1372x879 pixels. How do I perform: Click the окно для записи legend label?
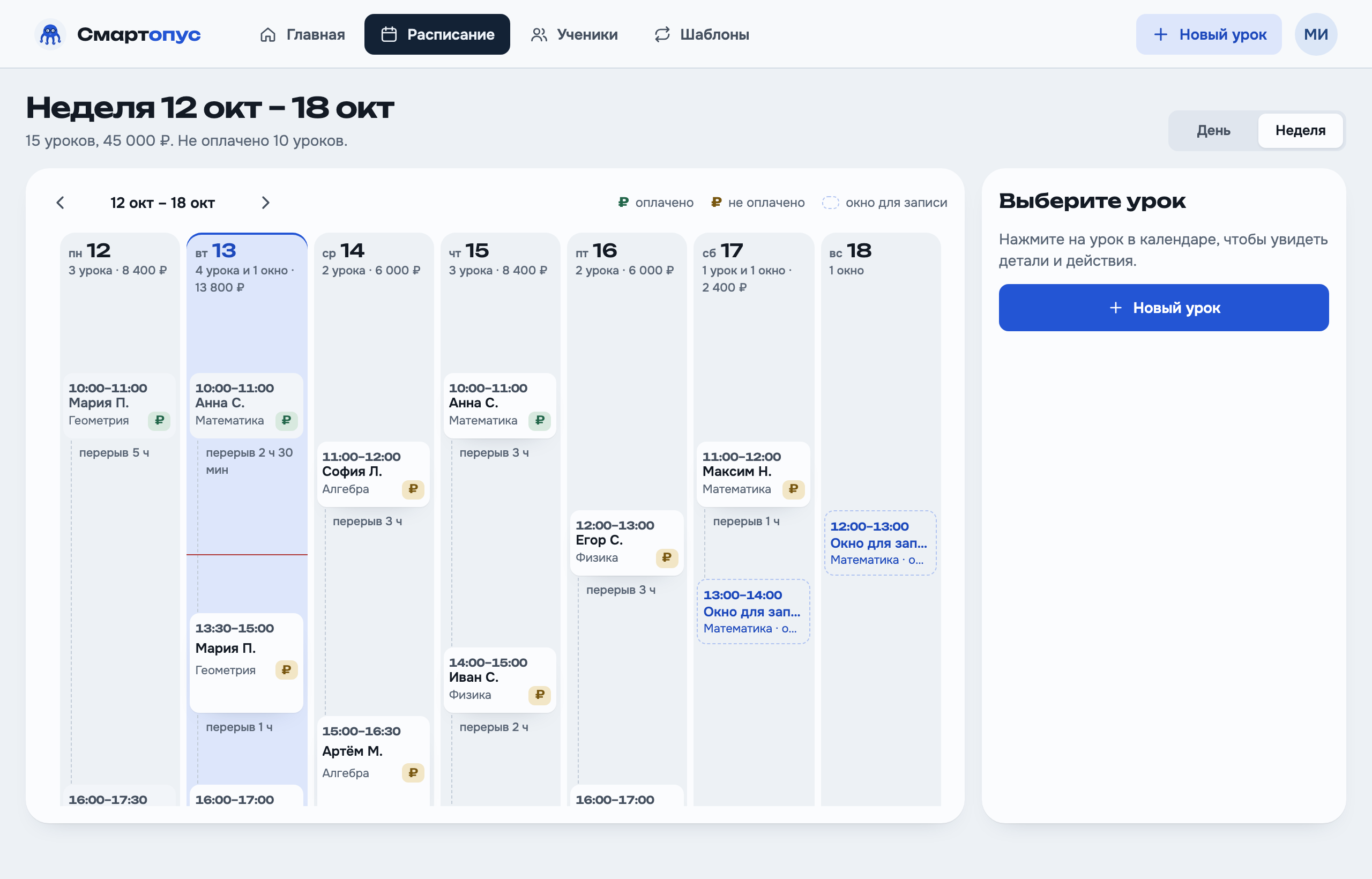tap(896, 203)
